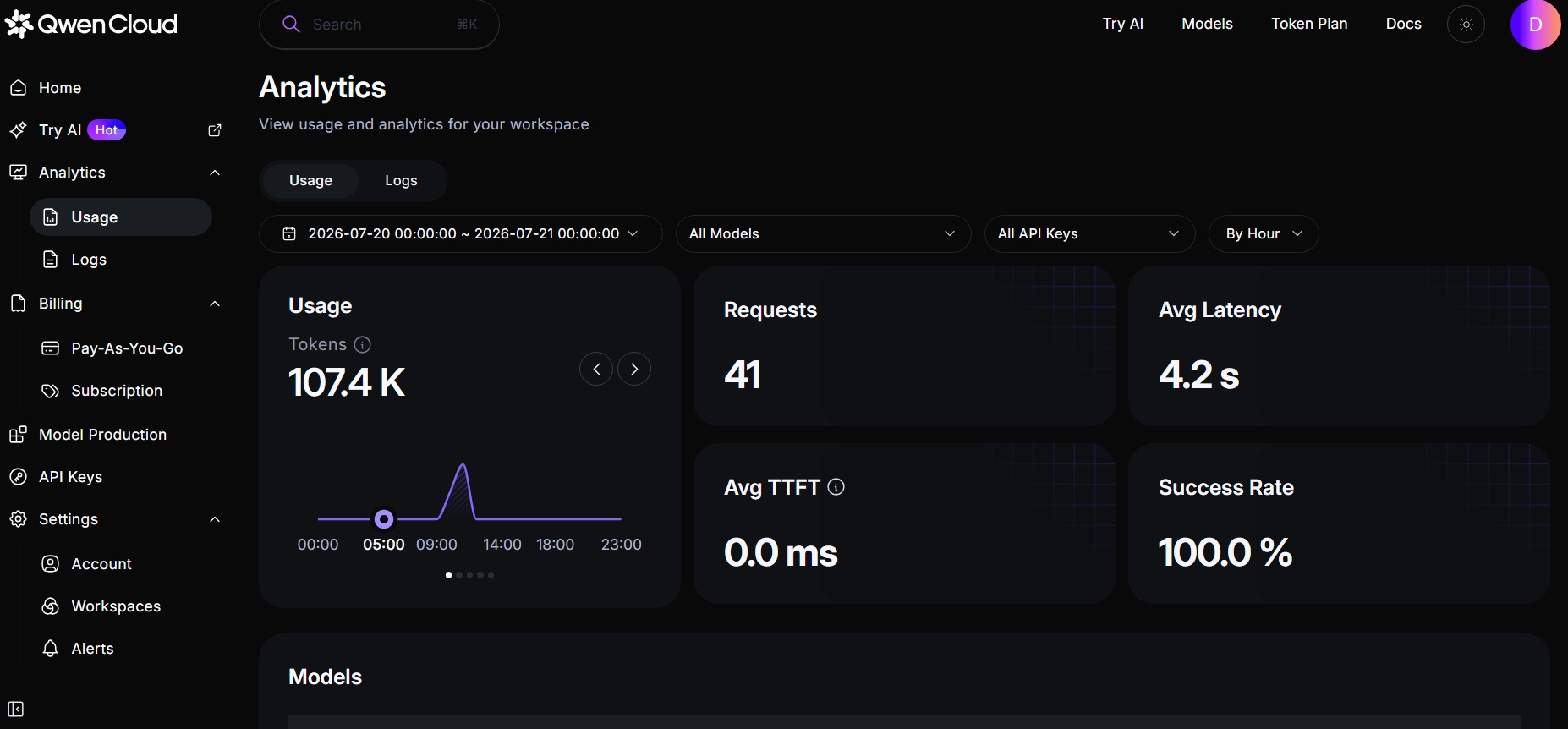Viewport: 1568px width, 729px height.
Task: Change the By Hour granularity dropdown
Action: 1264,233
